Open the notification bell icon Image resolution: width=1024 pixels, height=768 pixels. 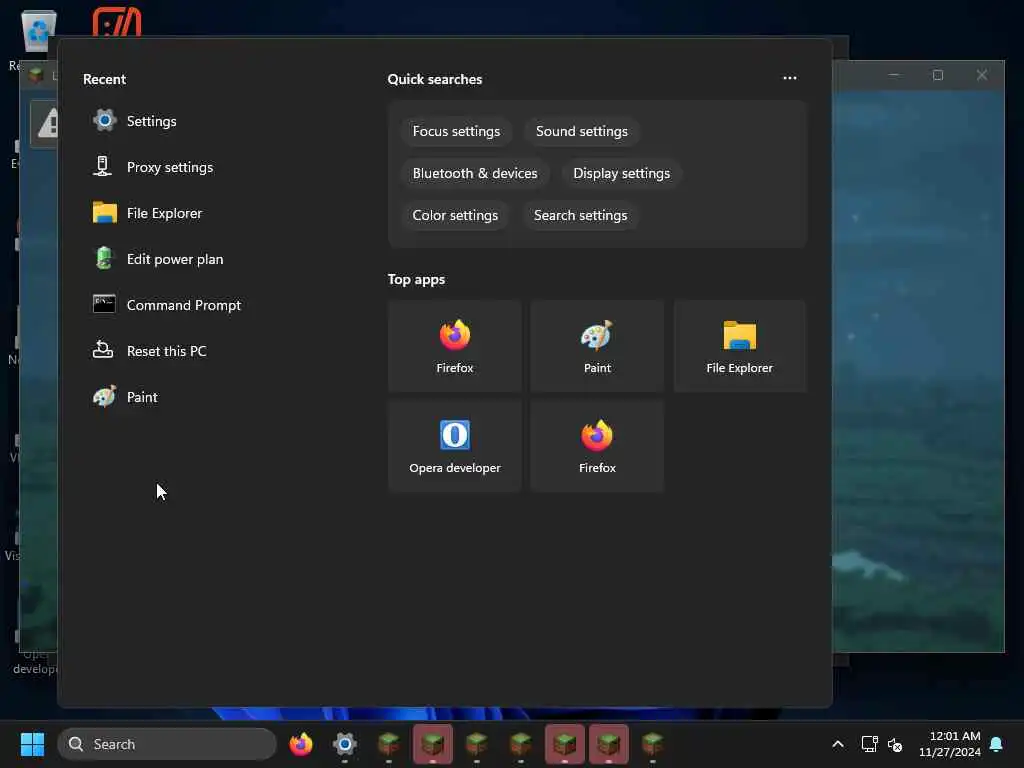[996, 744]
